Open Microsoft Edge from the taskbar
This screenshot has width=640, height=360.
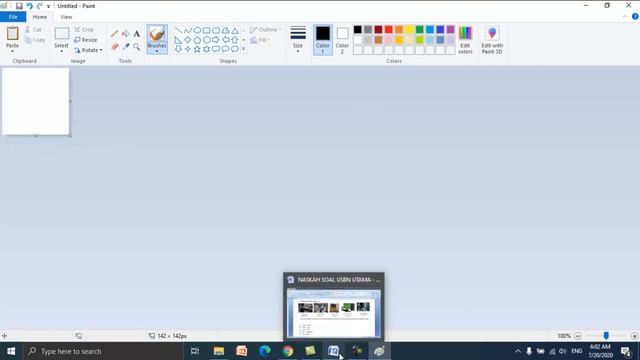(x=265, y=351)
